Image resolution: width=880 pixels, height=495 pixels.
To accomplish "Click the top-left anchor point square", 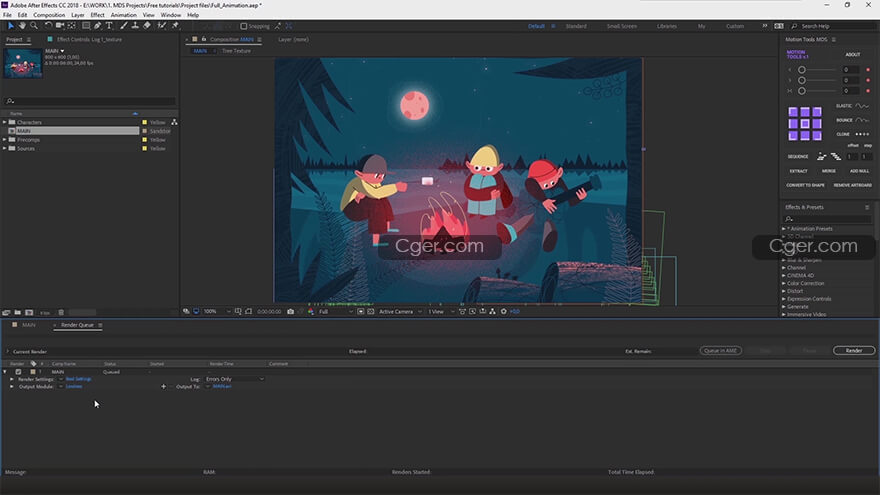I will pyautogui.click(x=792, y=112).
